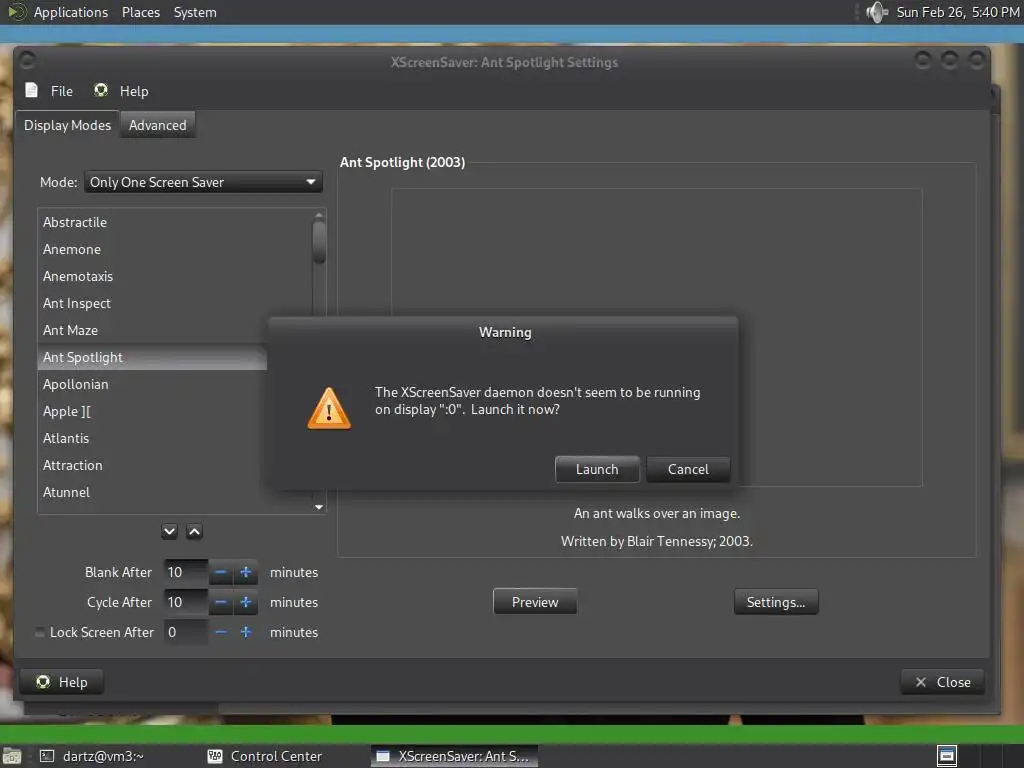
Task: Open the Help menu in menu bar
Action: (x=134, y=91)
